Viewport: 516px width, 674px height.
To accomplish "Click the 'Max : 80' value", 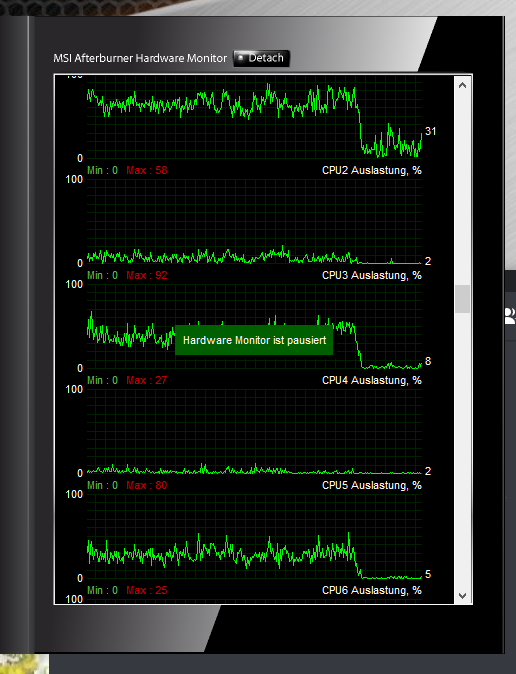I will [x=147, y=485].
